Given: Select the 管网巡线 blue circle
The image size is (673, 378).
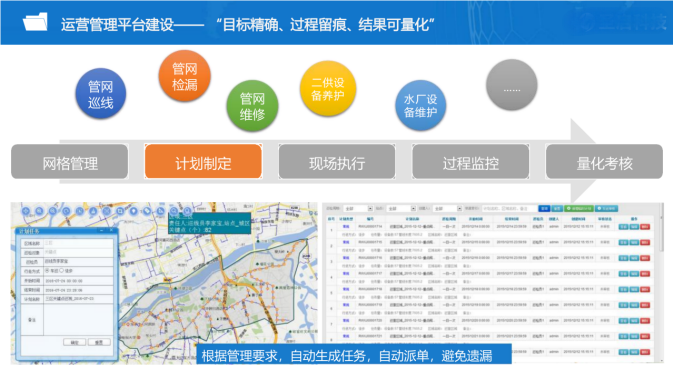Looking at the screenshot, I should click(100, 94).
